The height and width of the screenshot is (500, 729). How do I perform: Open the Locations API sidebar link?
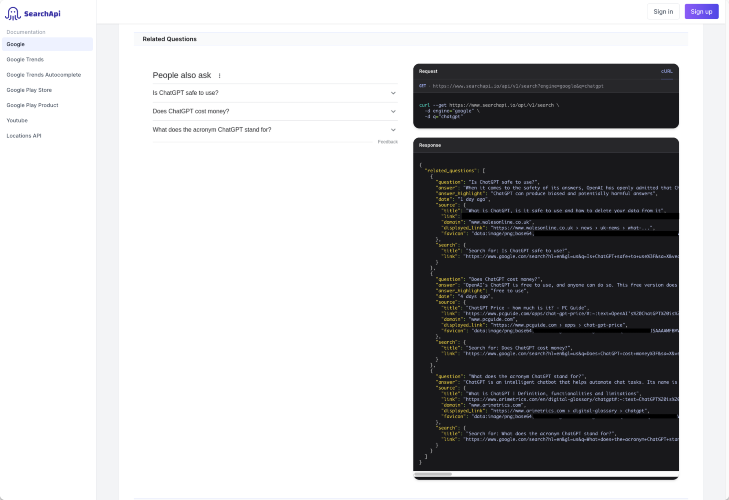24,136
